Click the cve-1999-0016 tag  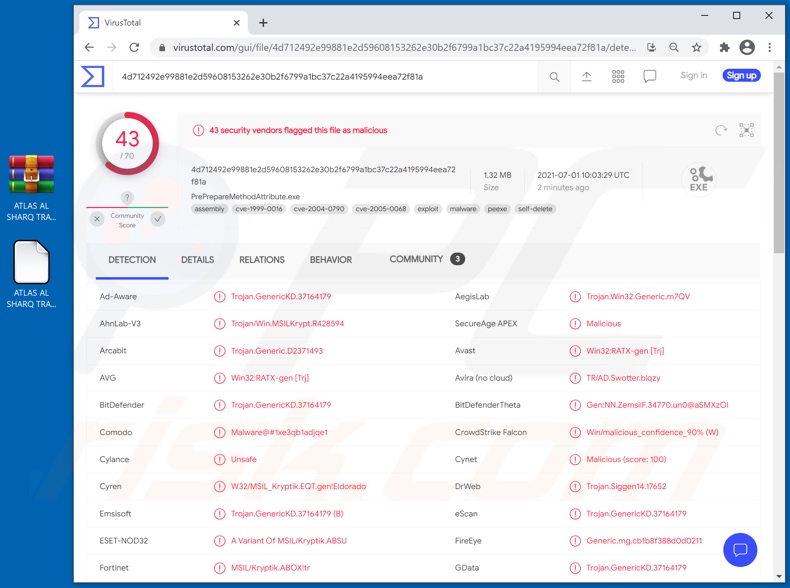[x=259, y=209]
